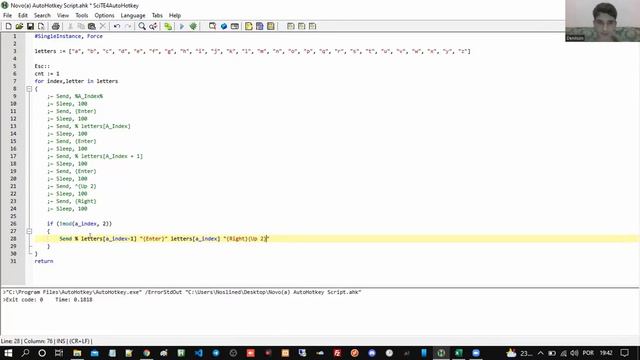Screen dimensions: 640x360
Task: Open the Windows Start menu
Action: [8, 353]
